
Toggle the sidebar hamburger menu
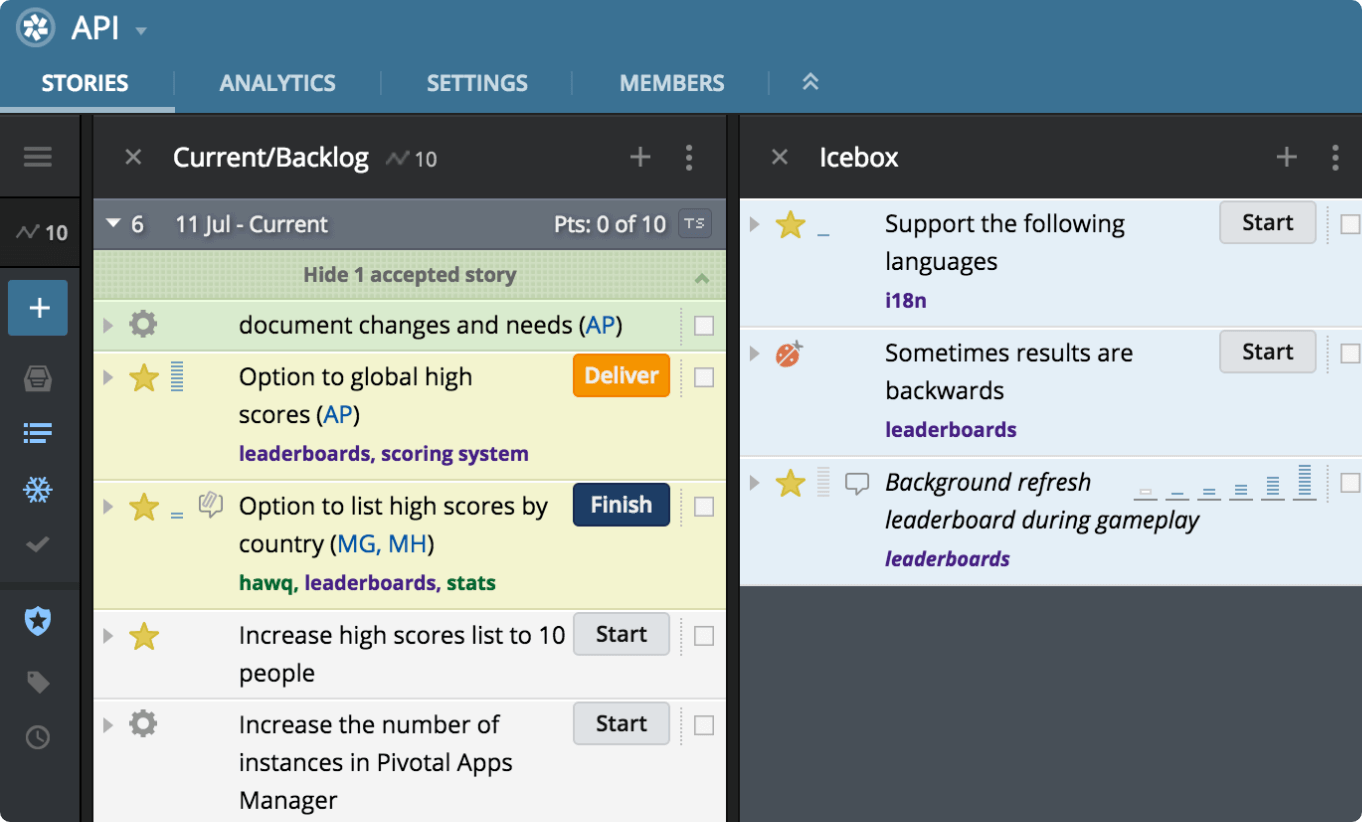pyautogui.click(x=38, y=157)
